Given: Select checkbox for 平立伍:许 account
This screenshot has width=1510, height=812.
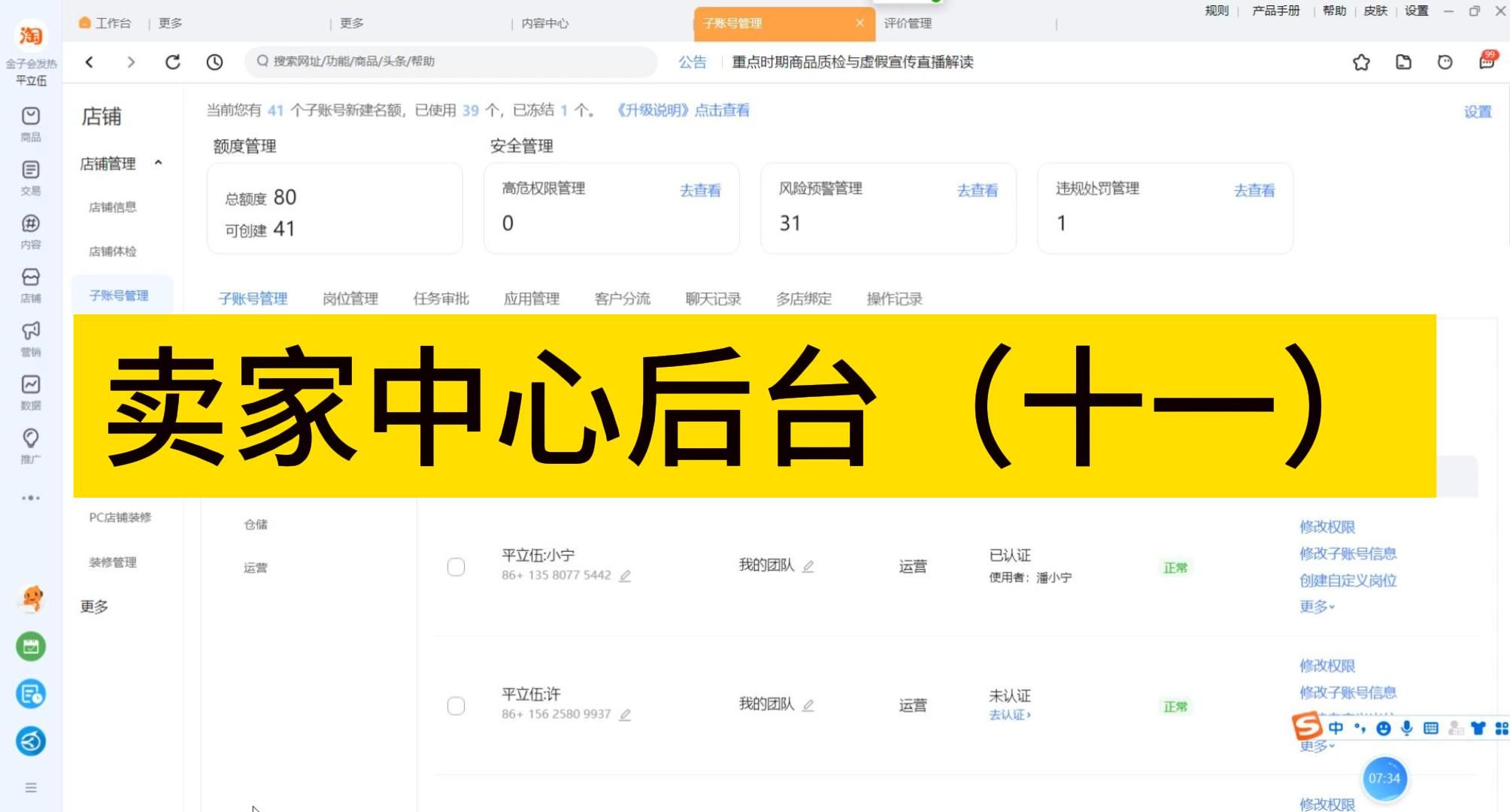Looking at the screenshot, I should pos(456,706).
